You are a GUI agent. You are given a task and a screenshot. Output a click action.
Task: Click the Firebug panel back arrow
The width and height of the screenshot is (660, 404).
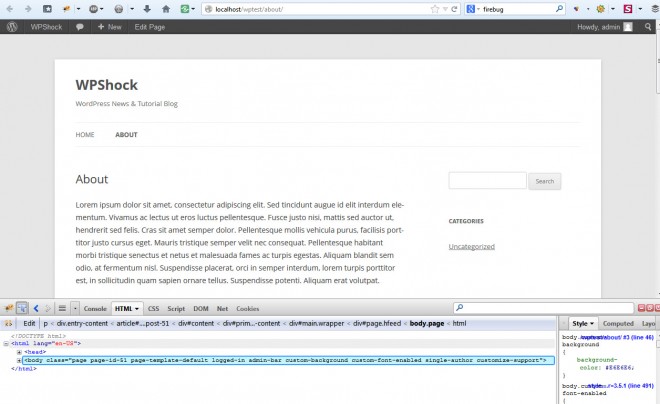[x=36, y=308]
